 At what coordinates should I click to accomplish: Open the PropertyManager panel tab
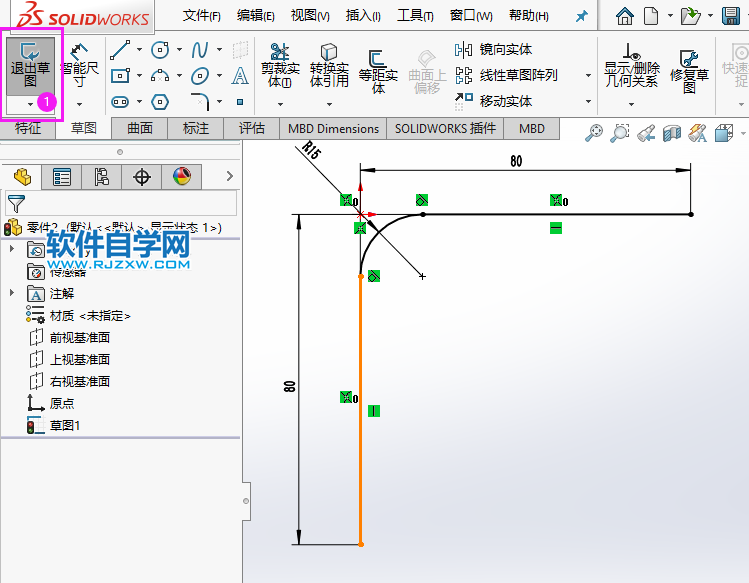pyautogui.click(x=62, y=177)
